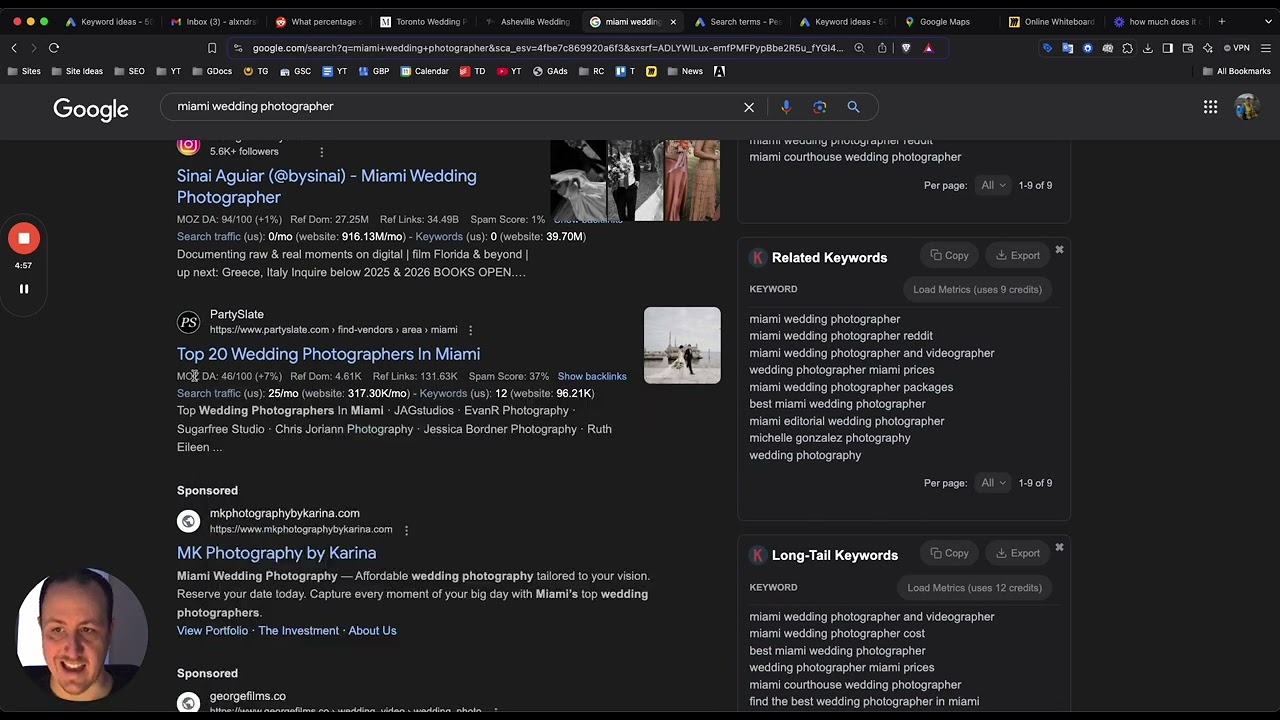Close the miami wedding photographer tab

673,21
